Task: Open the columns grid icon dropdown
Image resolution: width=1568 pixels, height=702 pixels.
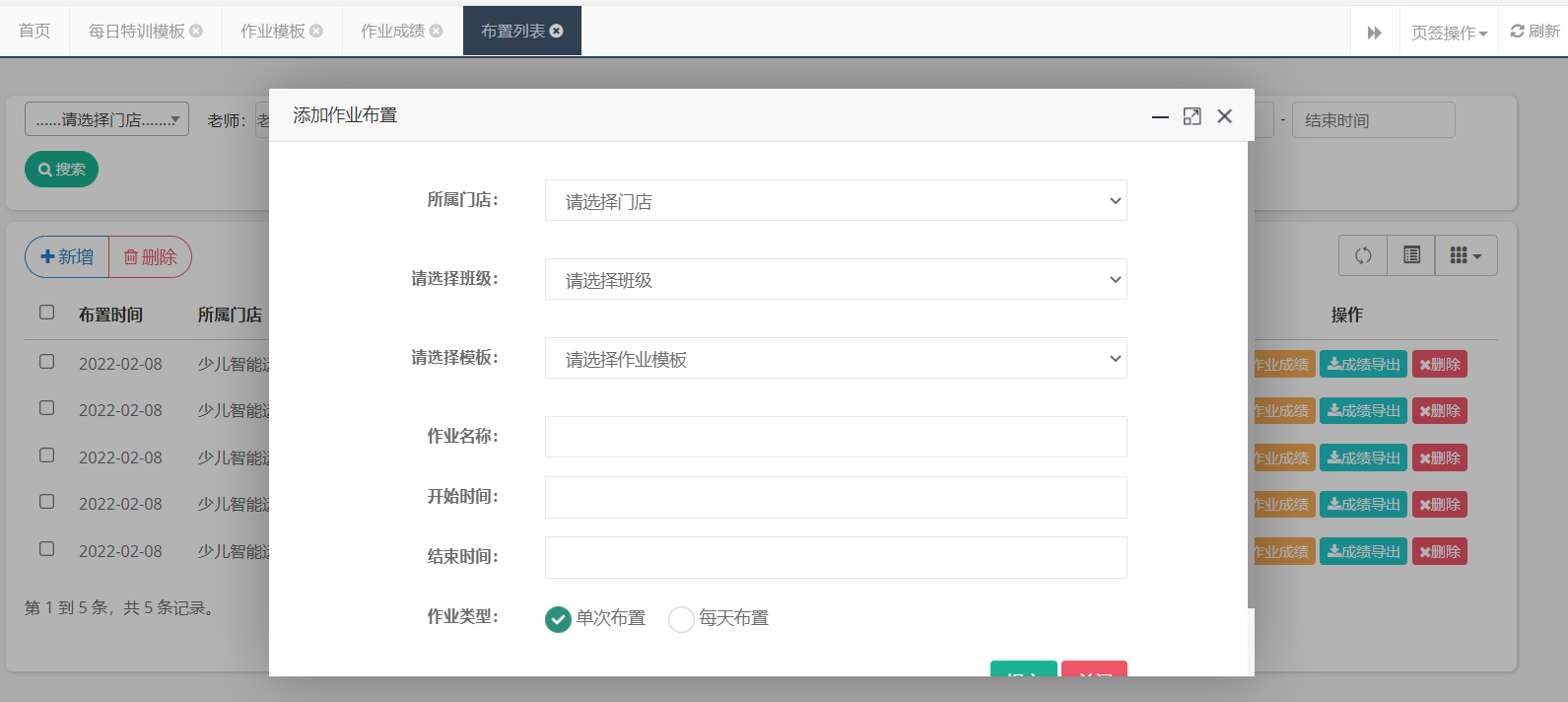Action: click(x=1466, y=255)
